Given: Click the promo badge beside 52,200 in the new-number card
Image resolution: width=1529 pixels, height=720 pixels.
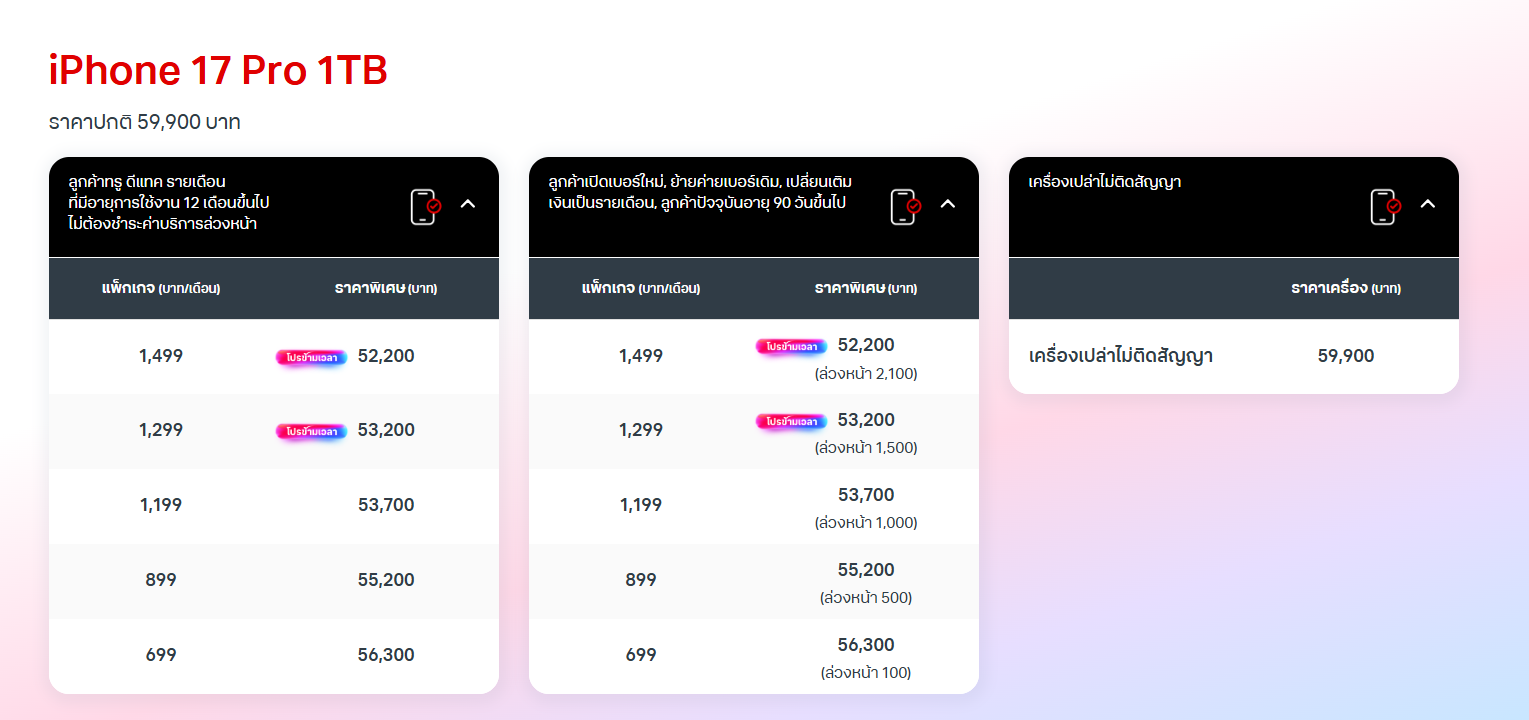Looking at the screenshot, I should (x=791, y=346).
